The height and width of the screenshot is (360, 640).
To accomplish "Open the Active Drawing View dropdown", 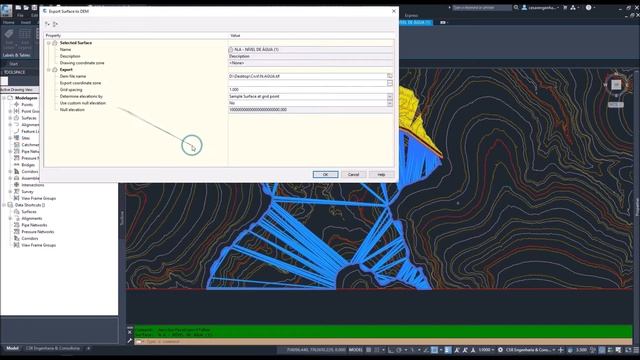I will point(19,89).
